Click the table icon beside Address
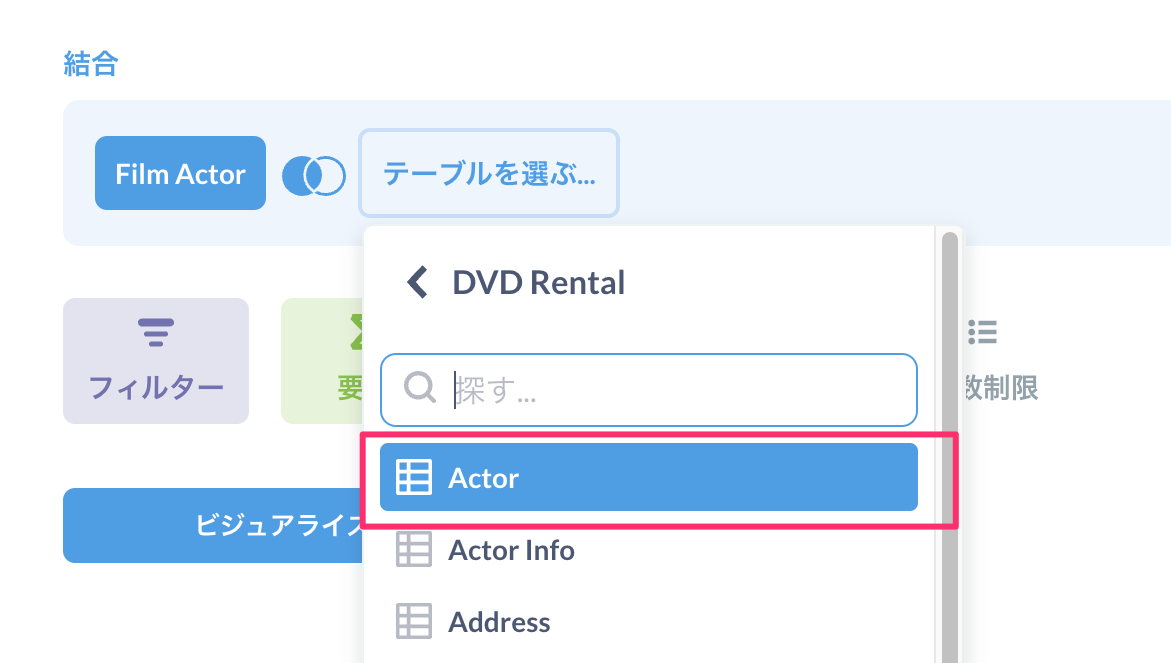 pos(414,622)
